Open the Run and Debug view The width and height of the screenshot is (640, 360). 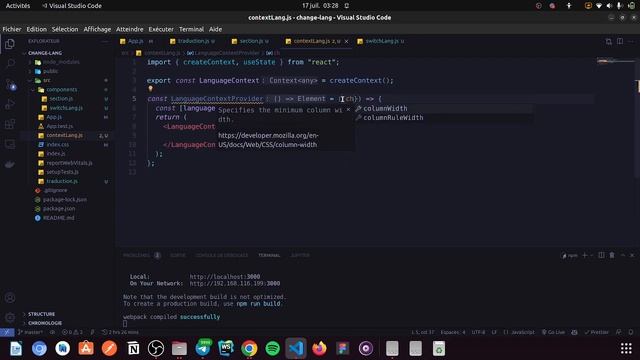(10, 104)
